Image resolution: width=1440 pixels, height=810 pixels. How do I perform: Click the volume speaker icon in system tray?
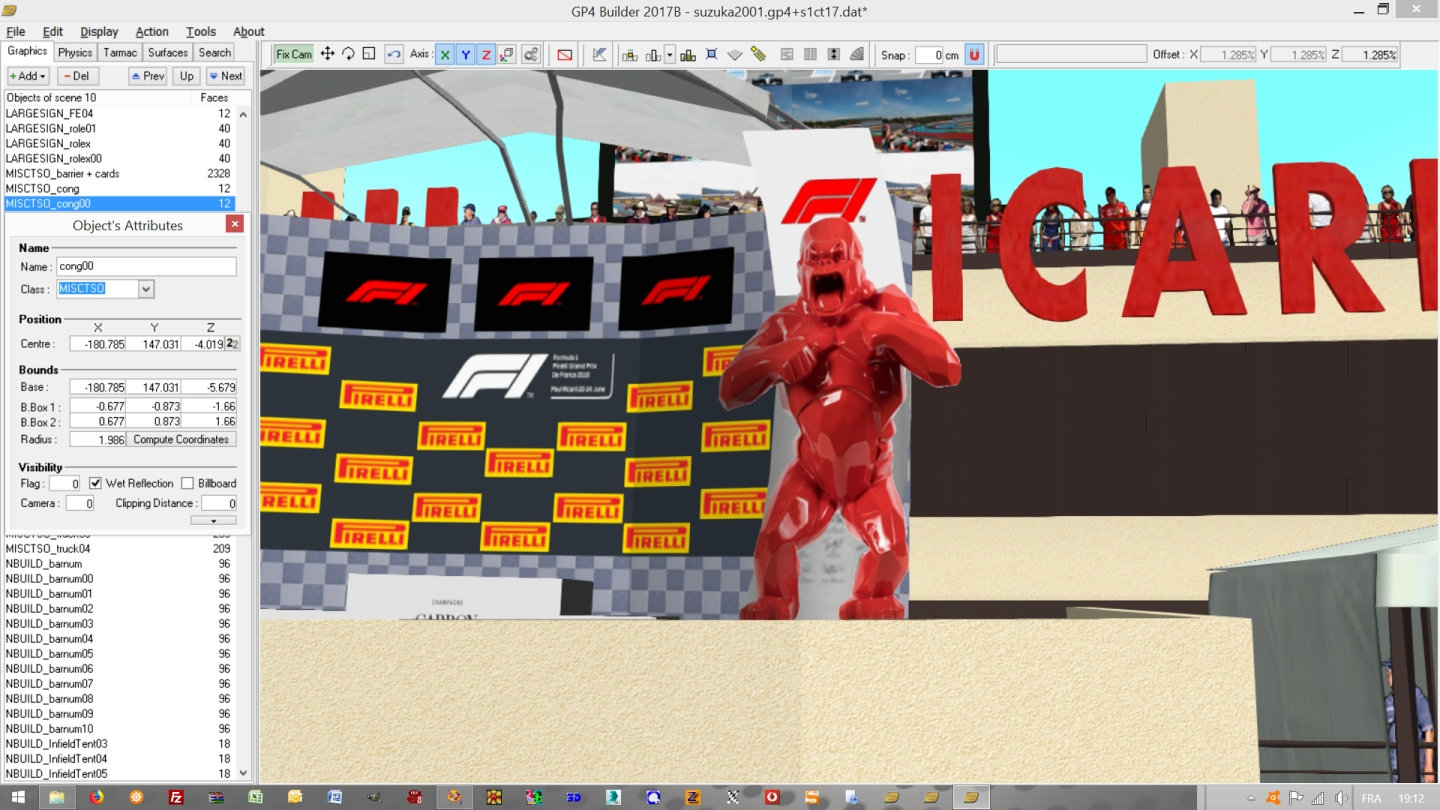tap(1341, 798)
